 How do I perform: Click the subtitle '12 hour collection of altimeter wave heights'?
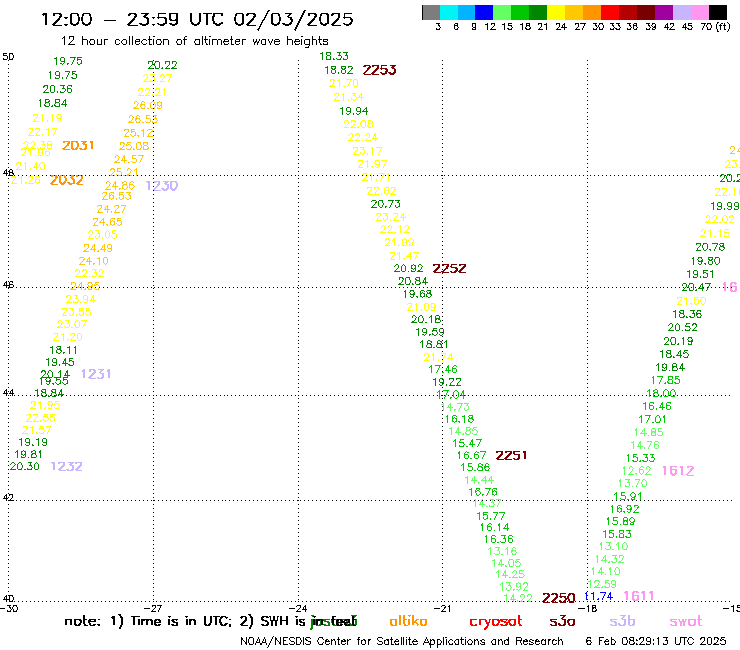point(195,41)
